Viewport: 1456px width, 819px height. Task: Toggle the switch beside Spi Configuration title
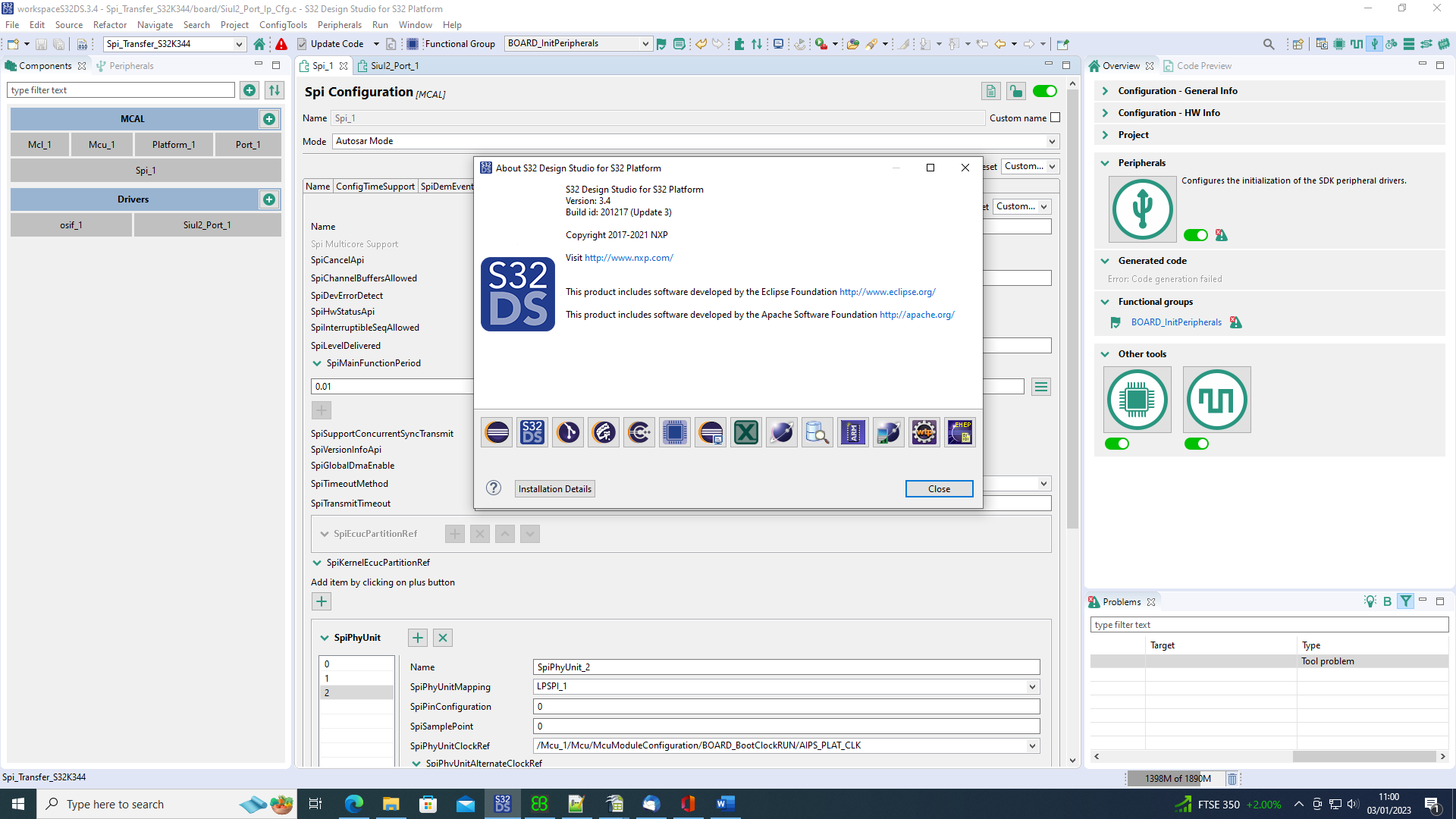coord(1045,90)
